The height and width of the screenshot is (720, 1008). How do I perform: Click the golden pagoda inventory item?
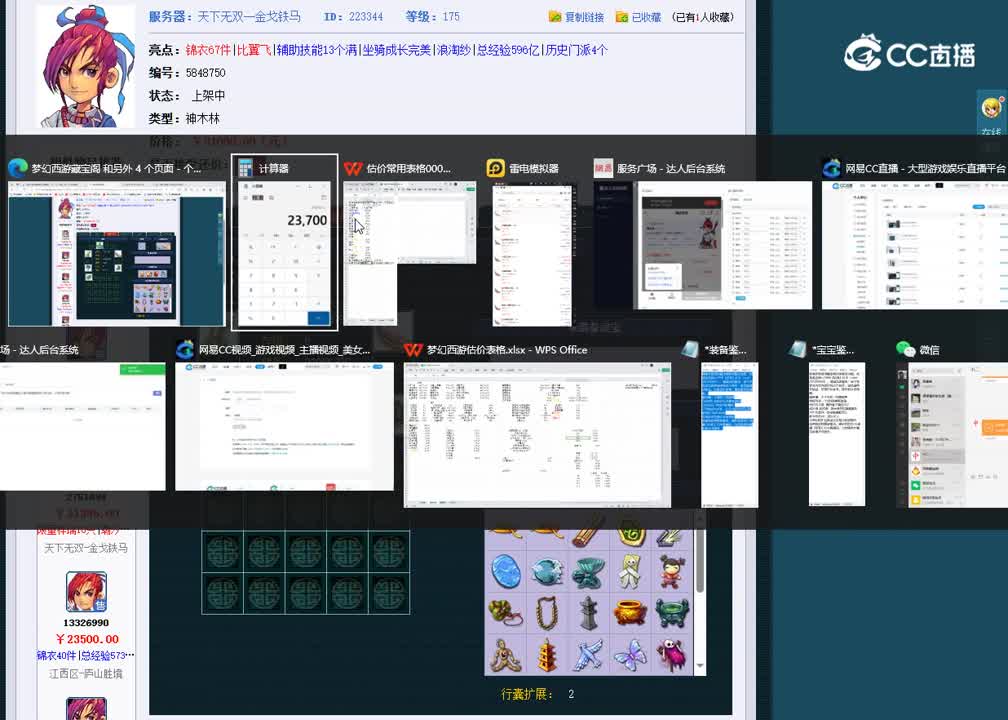coord(547,654)
